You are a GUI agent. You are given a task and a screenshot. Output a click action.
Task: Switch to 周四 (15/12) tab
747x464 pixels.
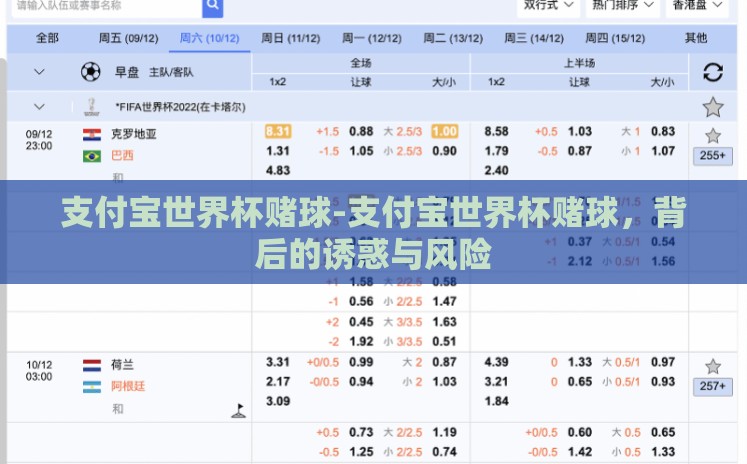click(615, 38)
